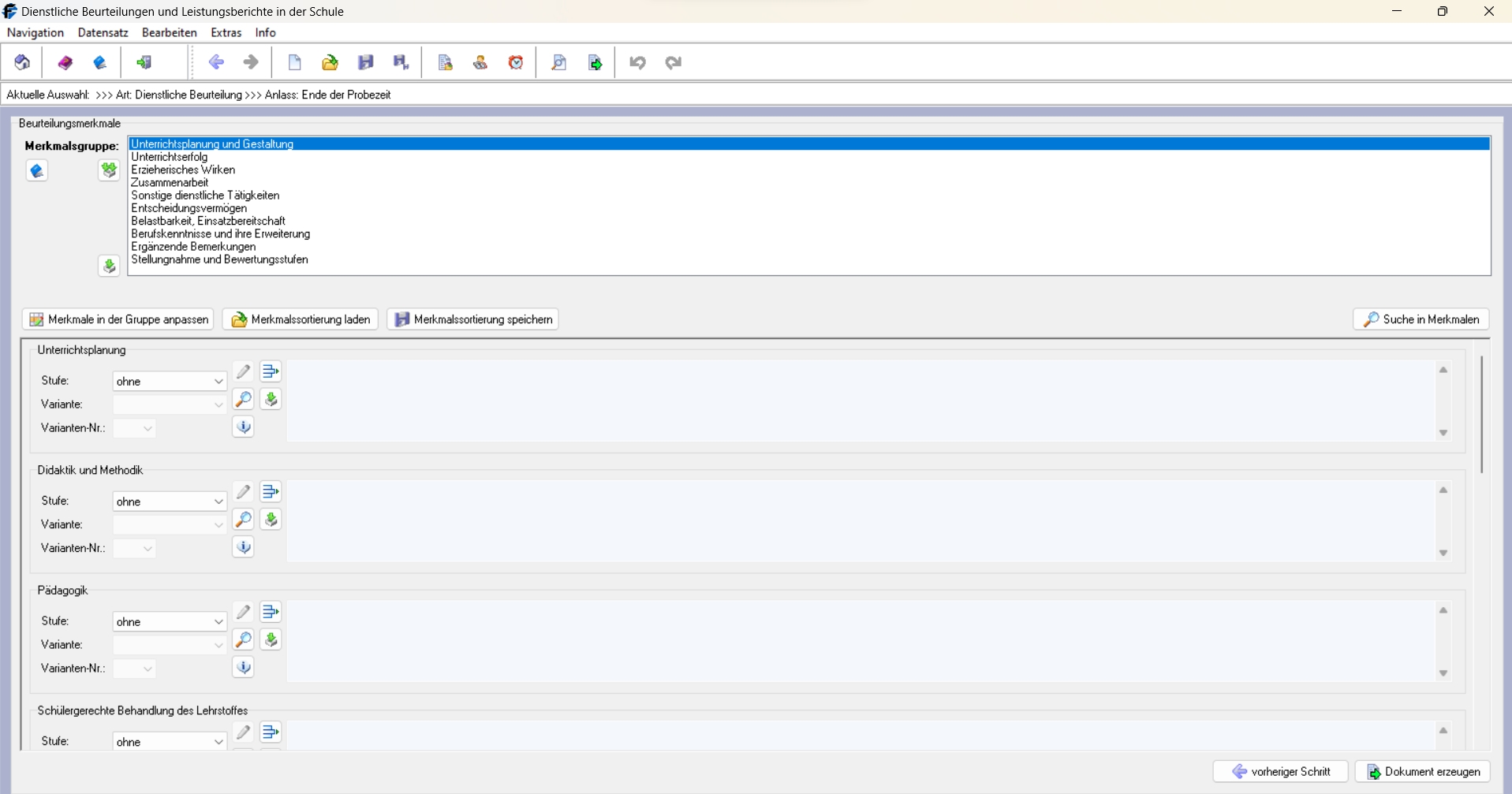Click the blue text-insert icon in Pädagogik section
This screenshot has height=794, width=1512.
point(271,612)
